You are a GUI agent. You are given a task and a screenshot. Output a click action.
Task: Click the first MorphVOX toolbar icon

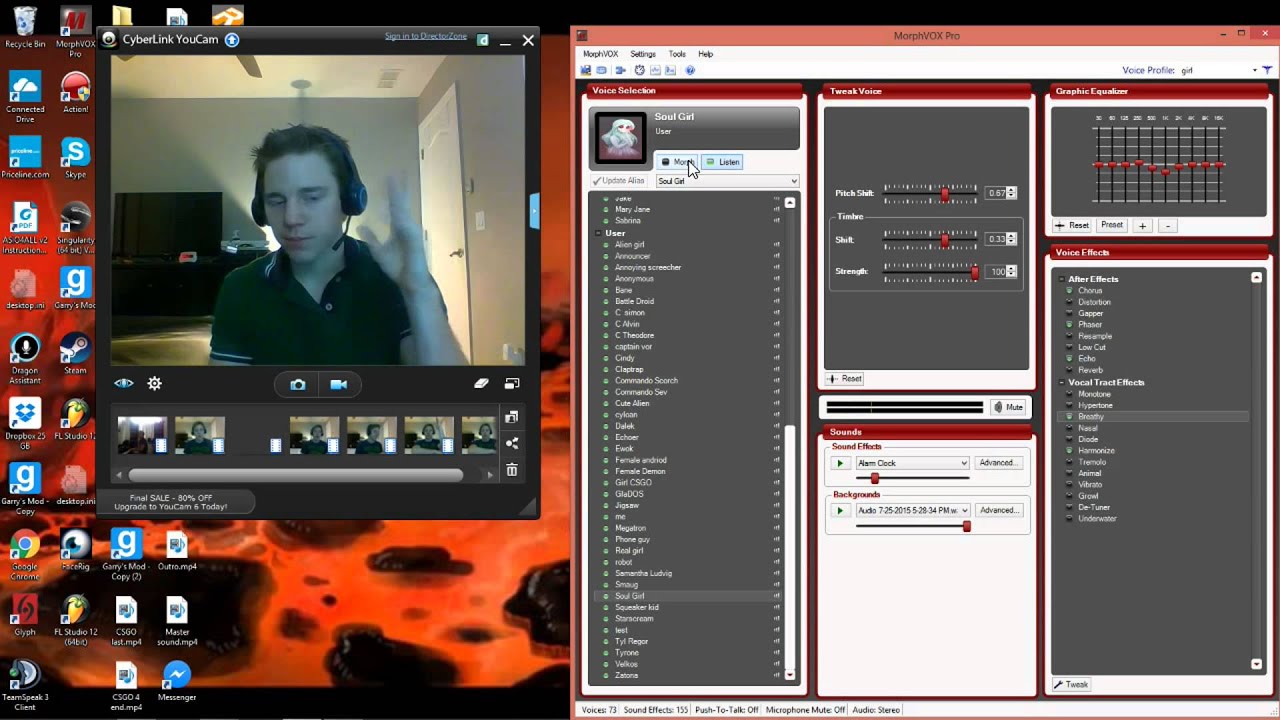tap(586, 70)
